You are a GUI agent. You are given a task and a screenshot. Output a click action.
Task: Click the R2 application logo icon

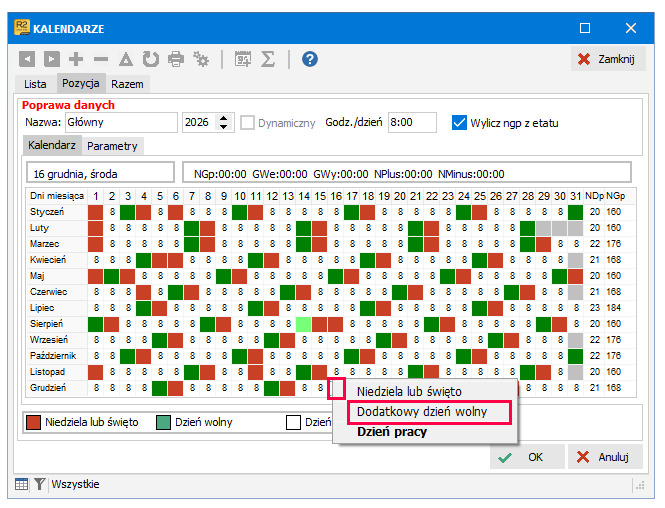click(22, 28)
